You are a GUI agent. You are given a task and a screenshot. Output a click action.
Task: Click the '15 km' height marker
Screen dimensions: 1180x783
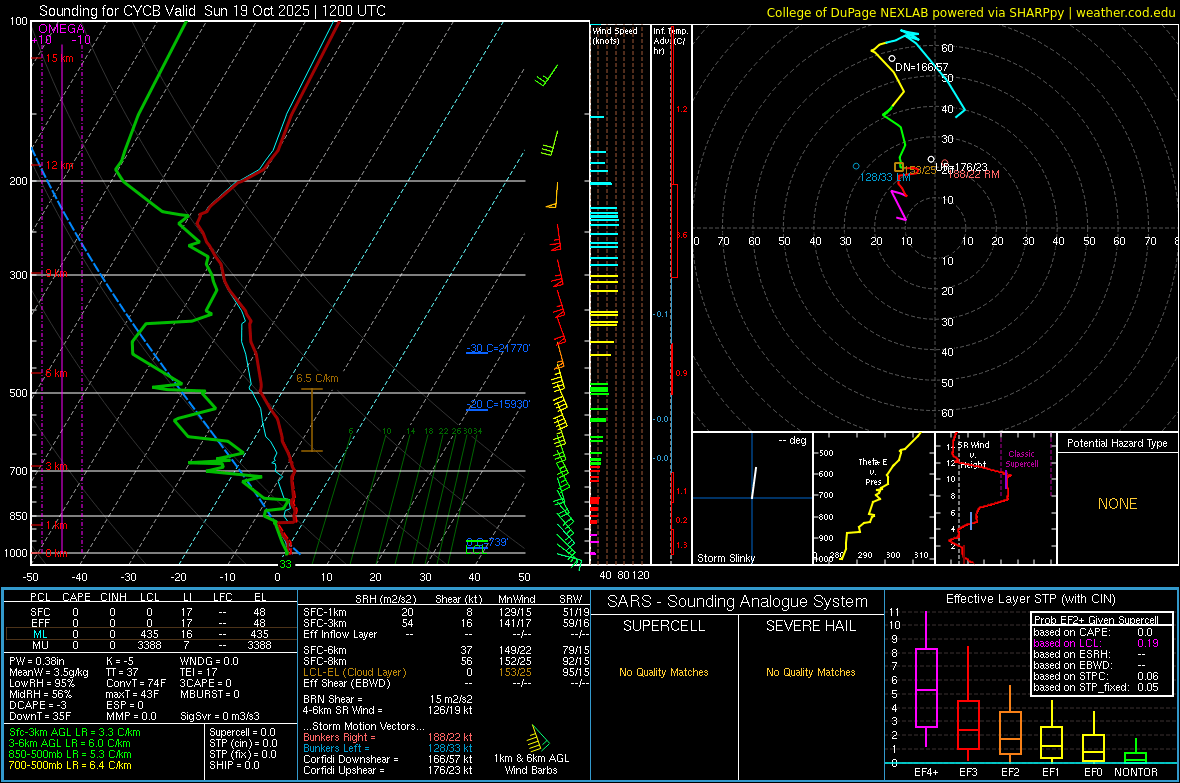(60, 58)
